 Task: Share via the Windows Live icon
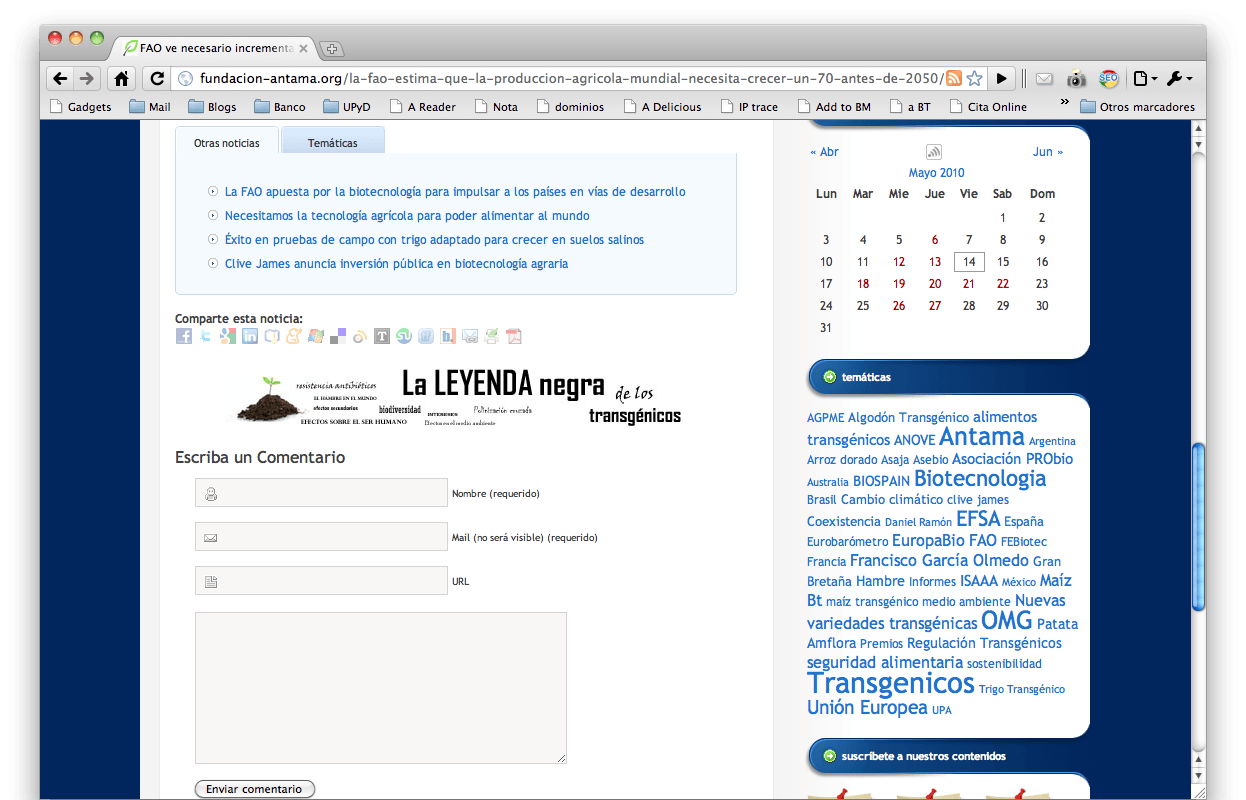click(316, 336)
